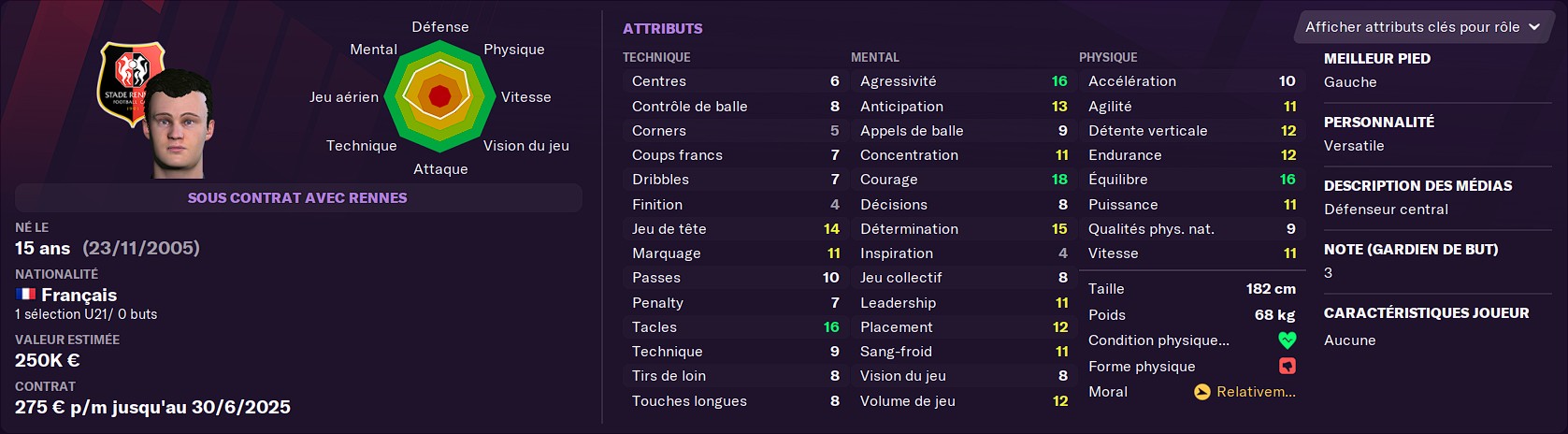Open Afficher attributs clés pour rôle dropdown
Image resolution: width=1568 pixels, height=434 pixels.
click(x=1421, y=27)
